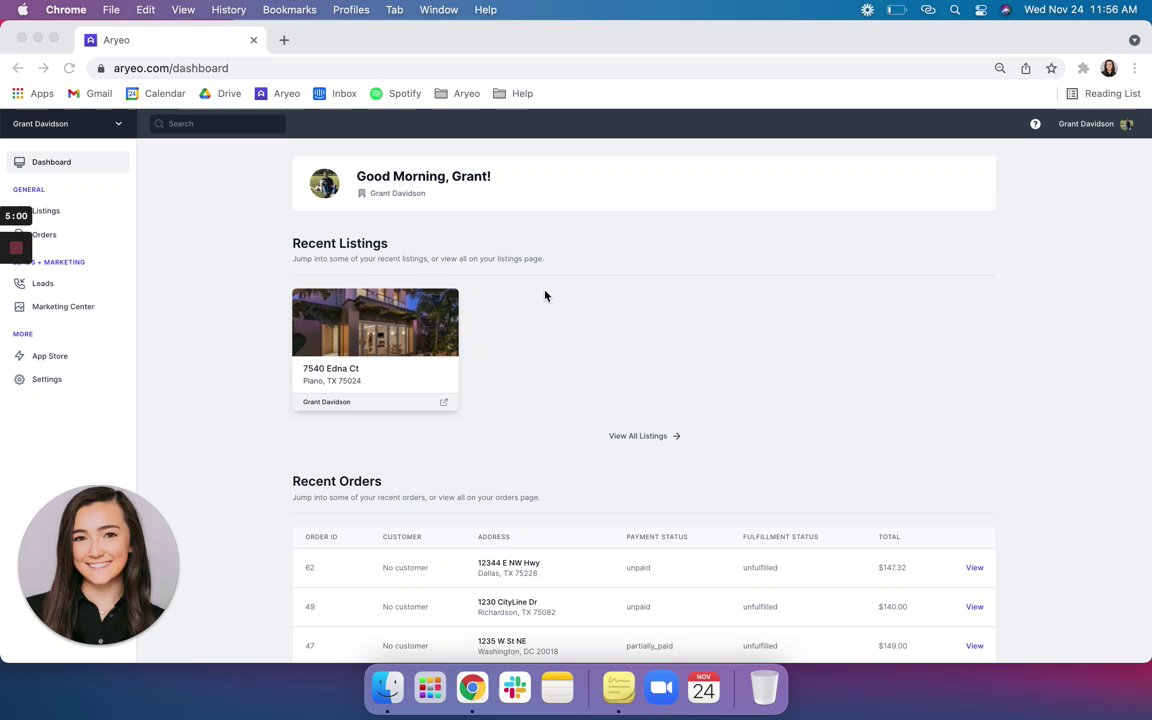Image resolution: width=1152 pixels, height=720 pixels.
Task: Click the share icon in address bar
Action: click(1026, 68)
